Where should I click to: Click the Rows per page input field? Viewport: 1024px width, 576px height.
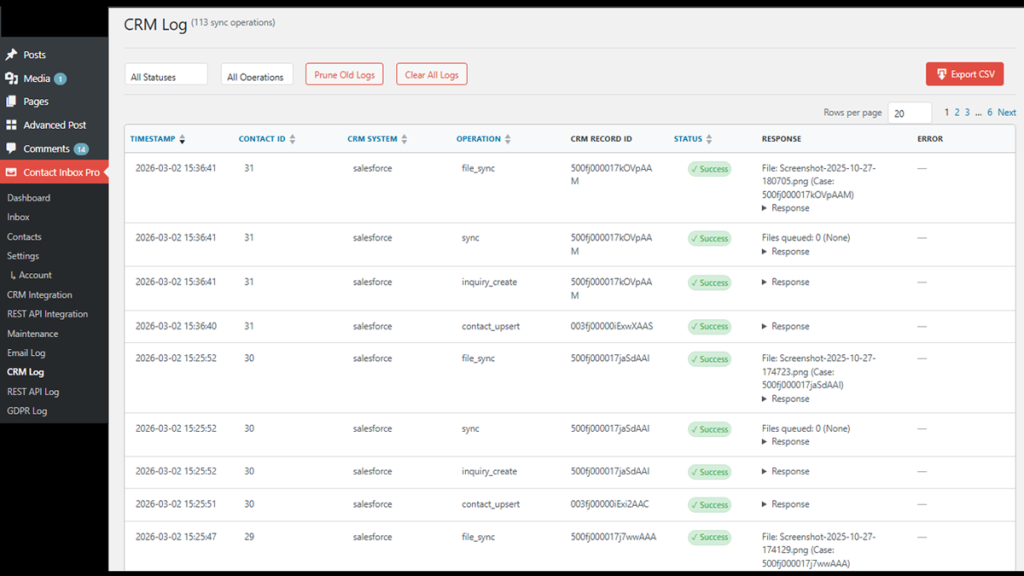tap(909, 114)
